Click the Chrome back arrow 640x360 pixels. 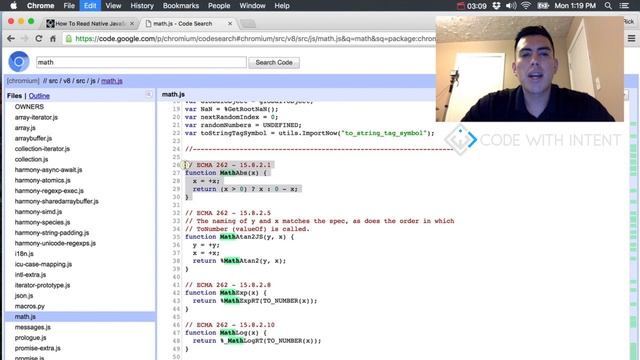pos(11,38)
